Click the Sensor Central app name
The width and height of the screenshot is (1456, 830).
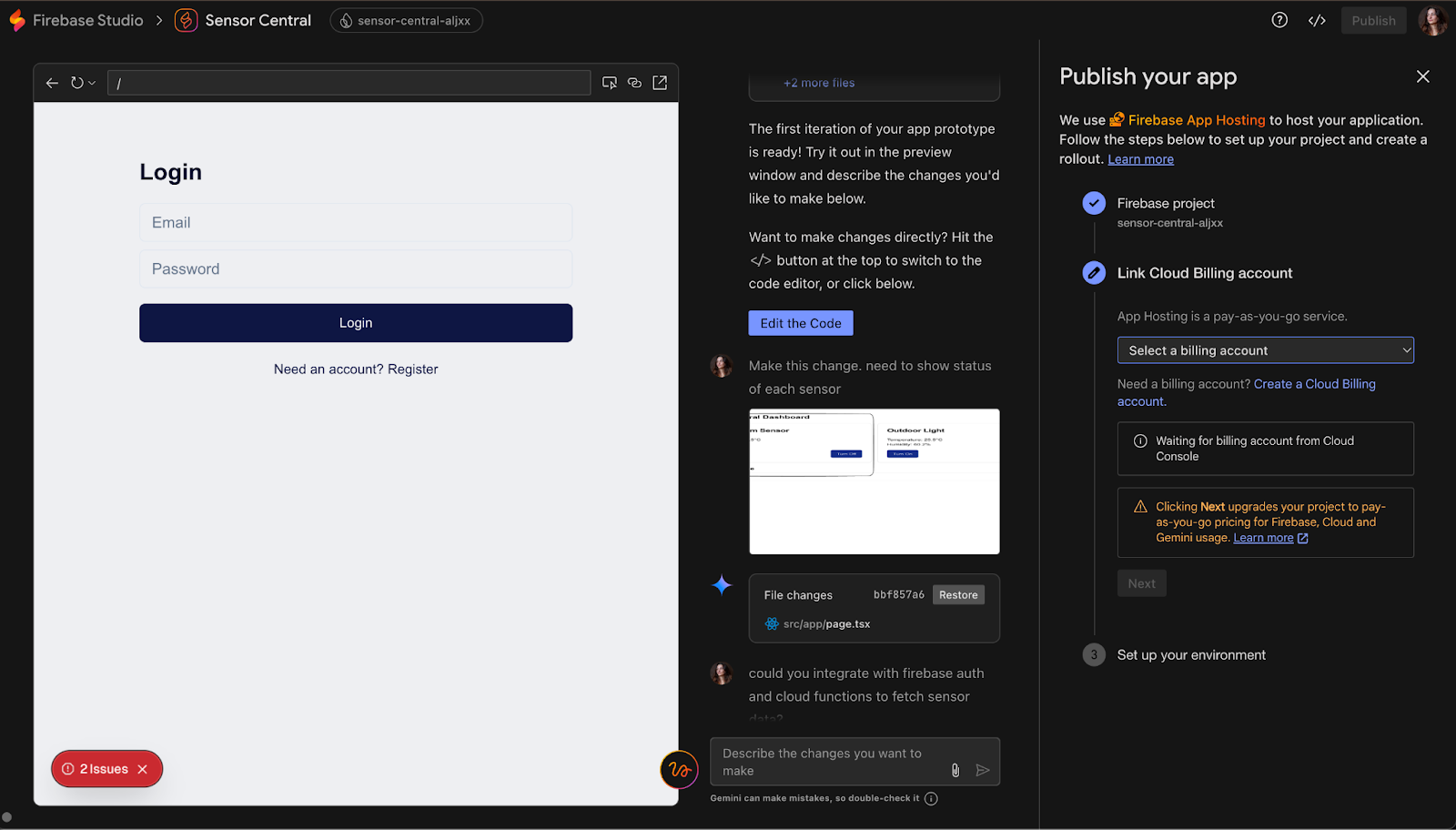[258, 20]
